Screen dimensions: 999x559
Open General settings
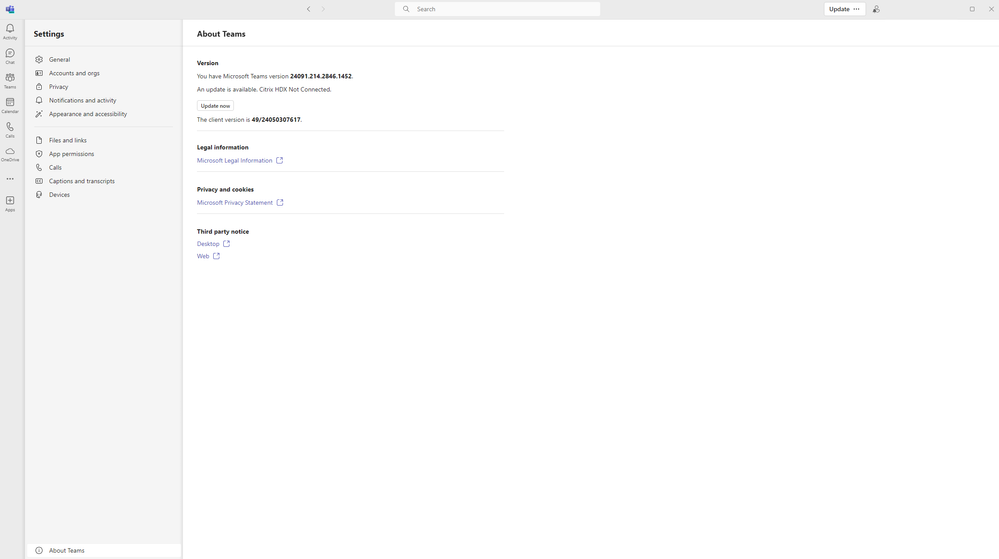(103, 59)
